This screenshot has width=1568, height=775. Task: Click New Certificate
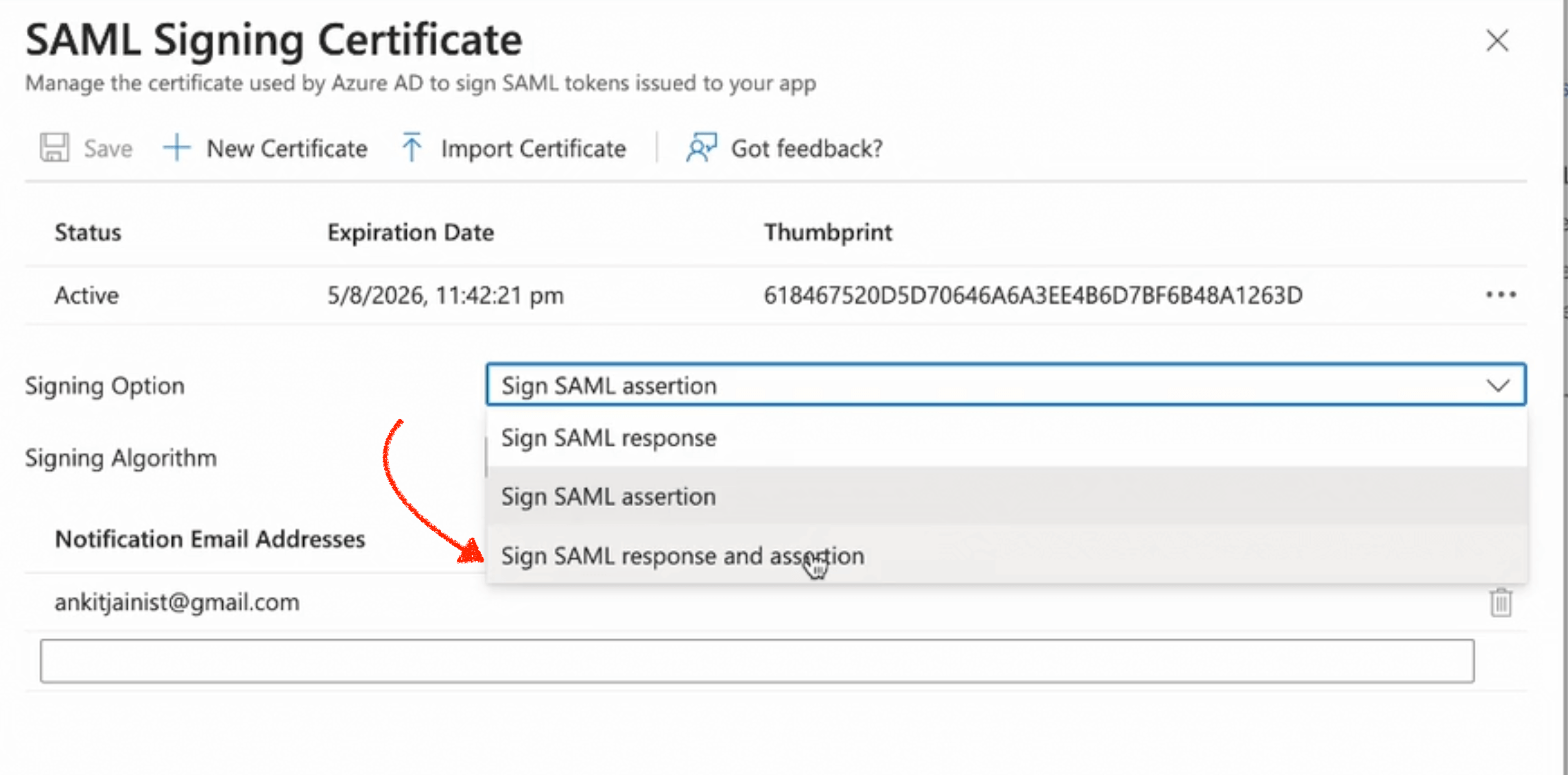click(285, 147)
